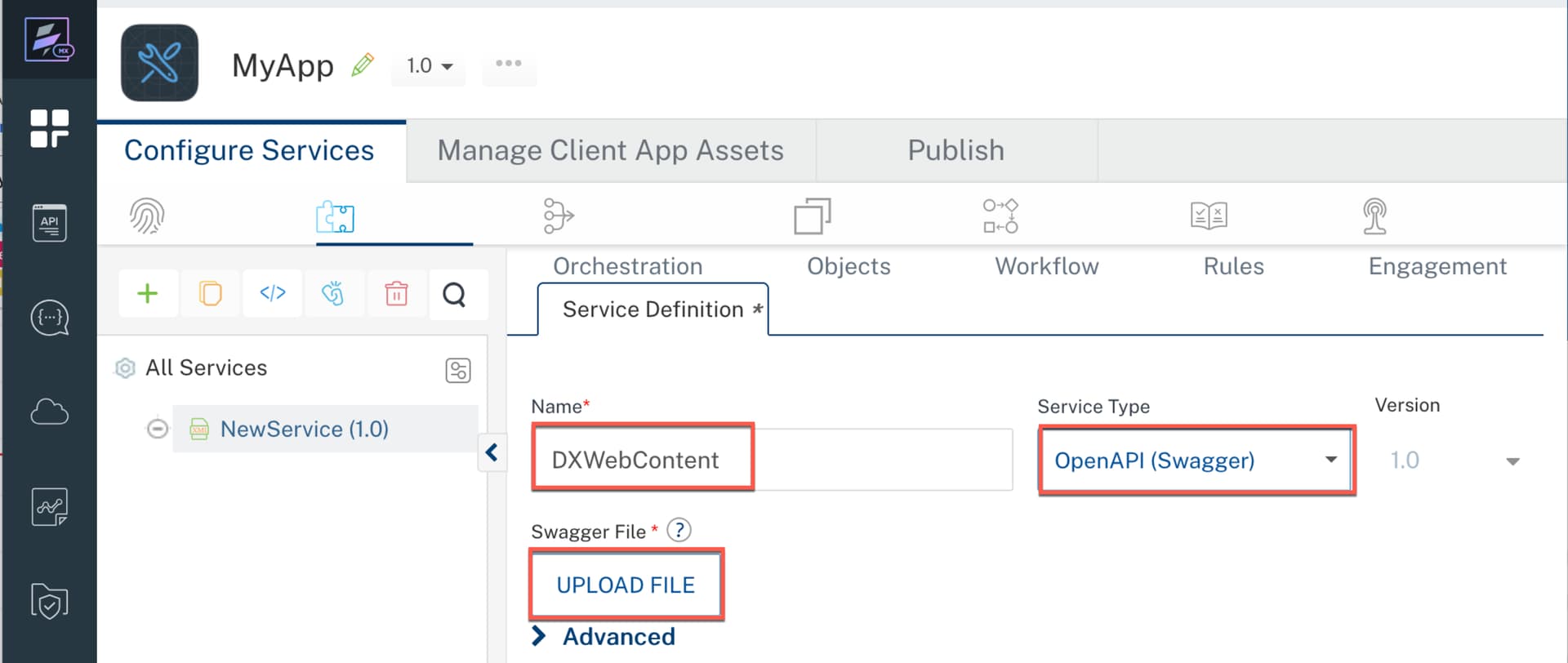Click the red trash delete icon
Viewport: 1568px width, 663px height.
[x=396, y=294]
